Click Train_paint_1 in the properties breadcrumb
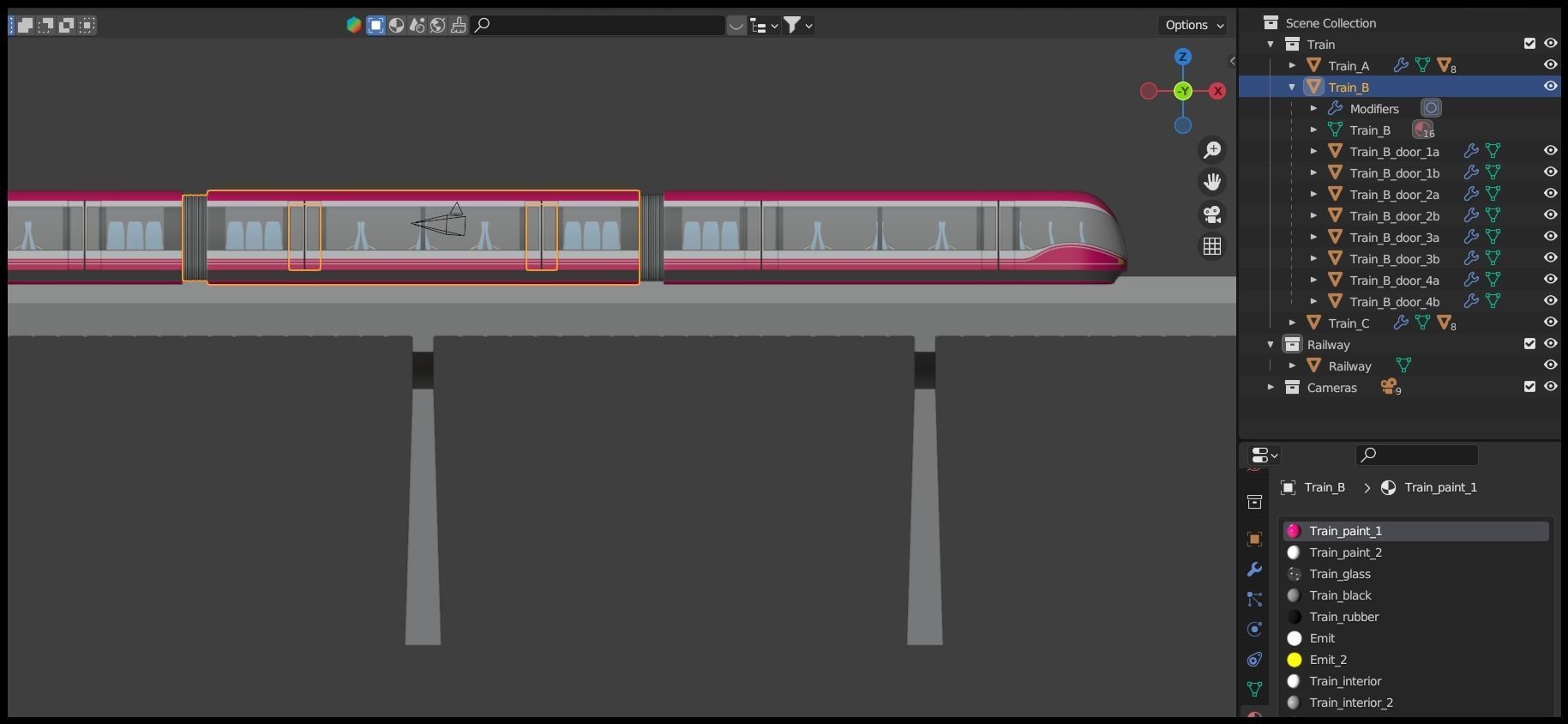The image size is (1568, 724). point(1440,487)
